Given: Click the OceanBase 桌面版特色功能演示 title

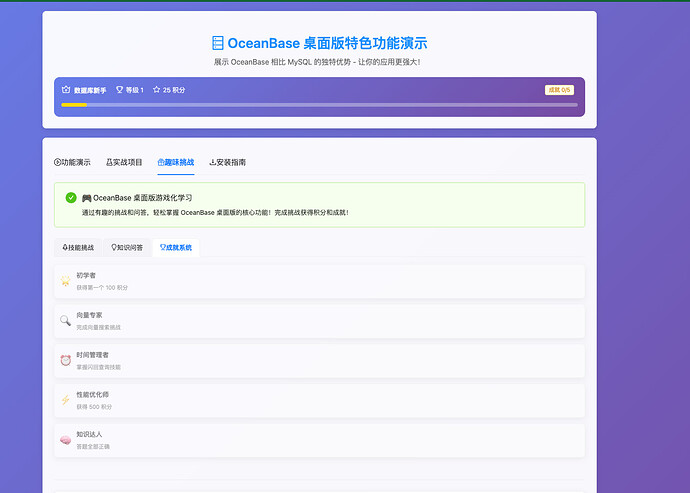Looking at the screenshot, I should coord(327,43).
